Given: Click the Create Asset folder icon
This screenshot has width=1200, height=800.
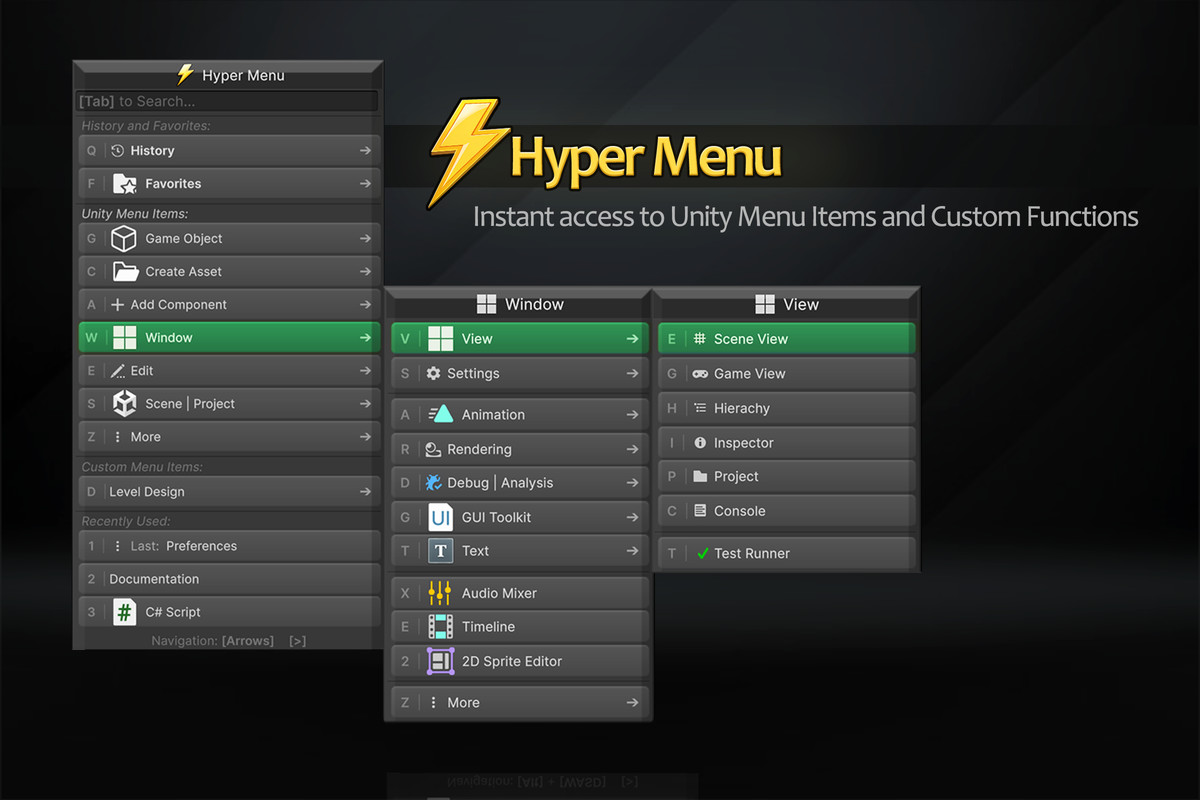Looking at the screenshot, I should click(125, 272).
